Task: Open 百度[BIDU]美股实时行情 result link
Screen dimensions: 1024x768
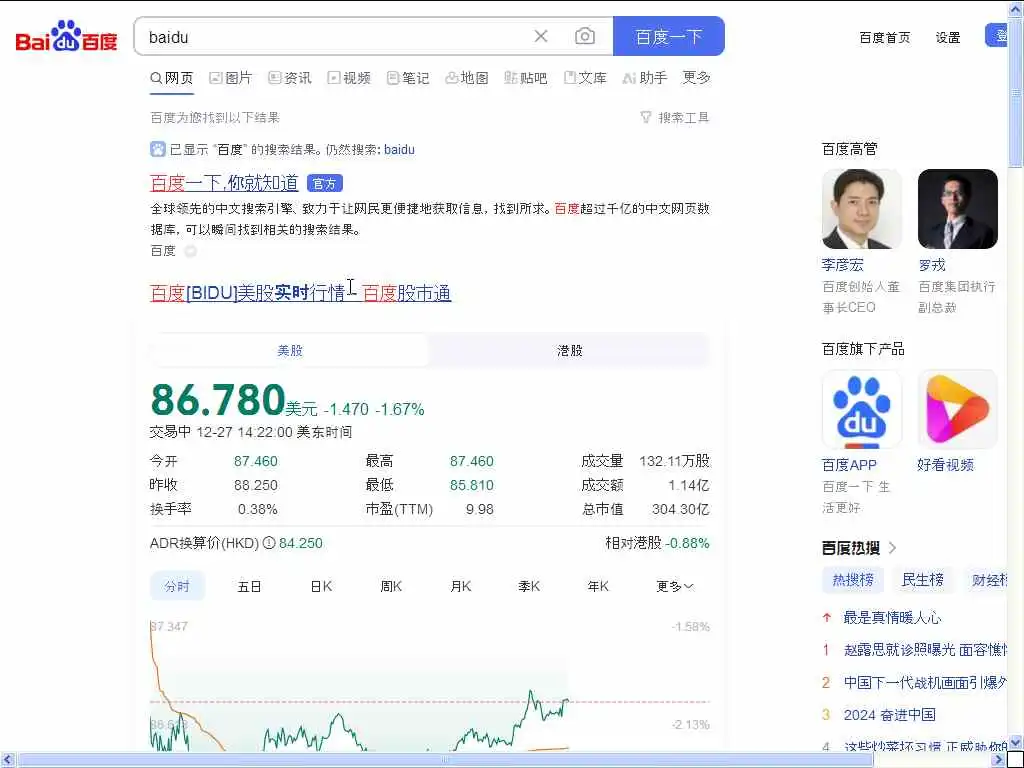Action: click(x=300, y=293)
